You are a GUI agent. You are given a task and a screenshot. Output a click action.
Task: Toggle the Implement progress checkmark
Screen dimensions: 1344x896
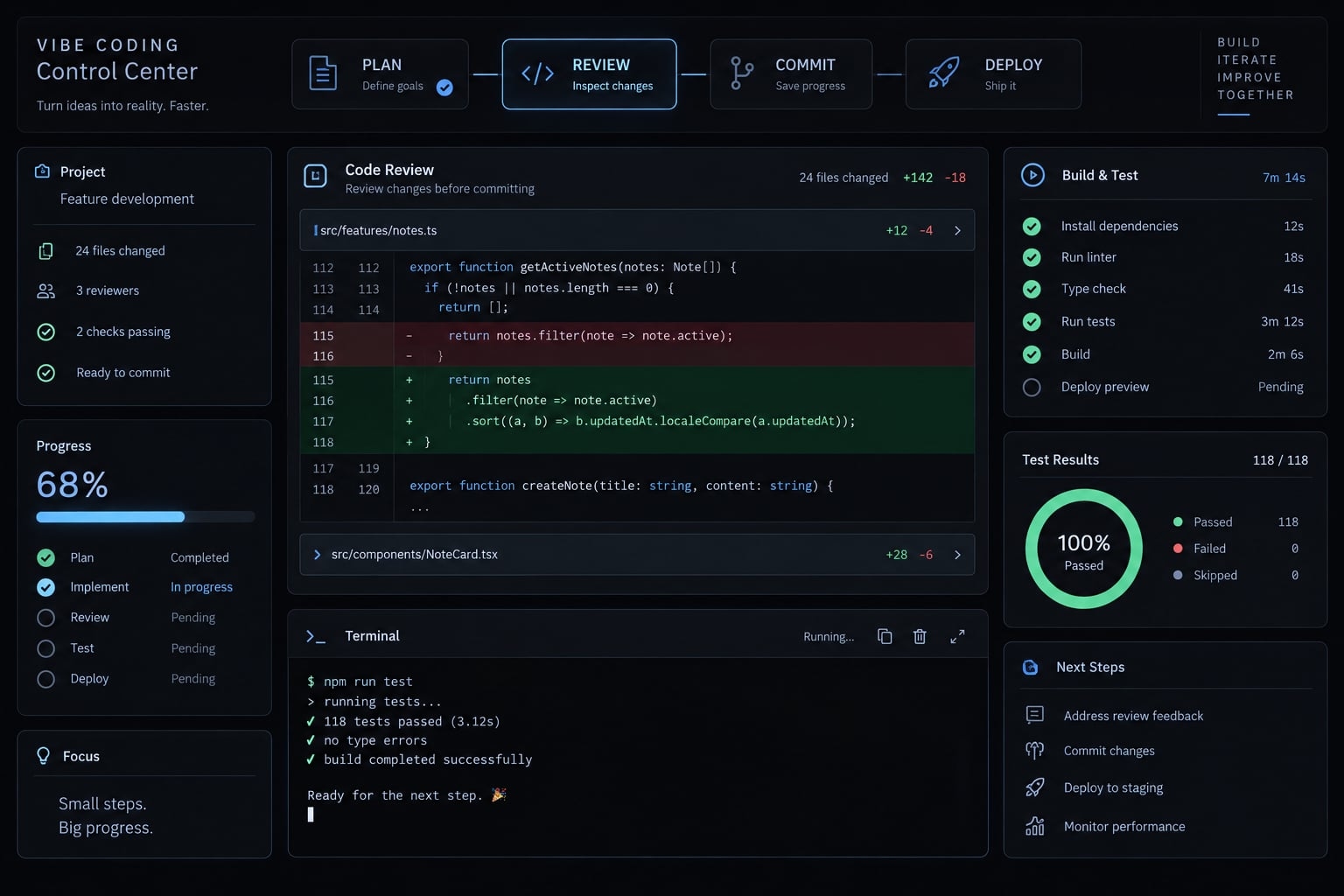click(46, 587)
